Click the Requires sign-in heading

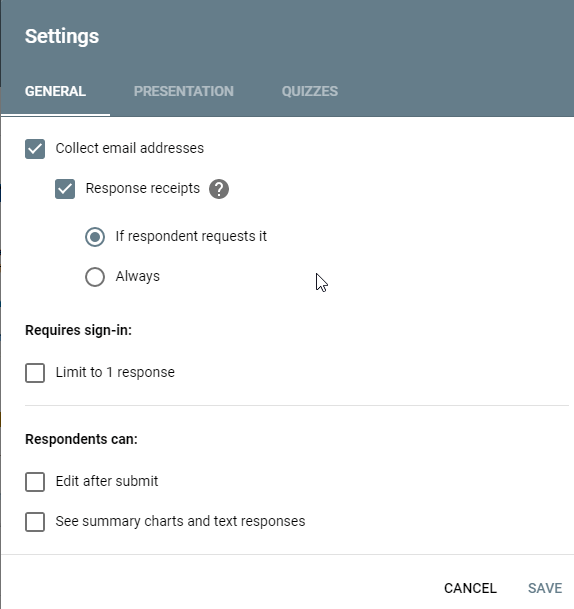(78, 330)
